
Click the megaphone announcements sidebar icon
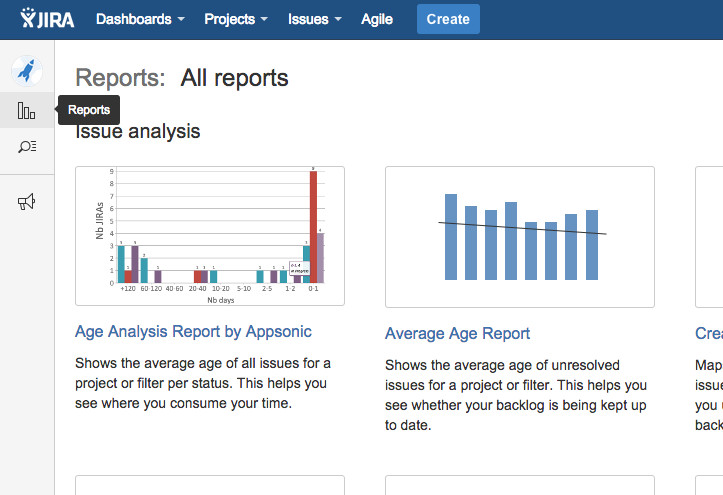pyautogui.click(x=26, y=202)
